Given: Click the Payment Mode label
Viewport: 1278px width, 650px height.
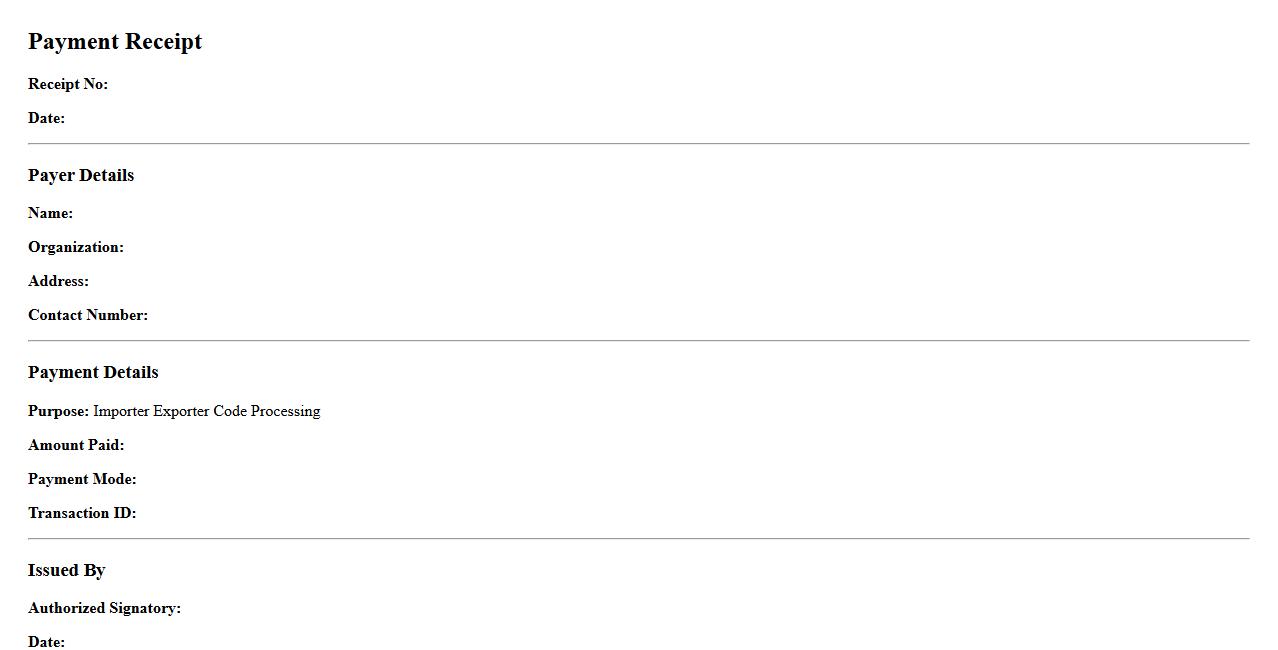Looking at the screenshot, I should pos(82,479).
